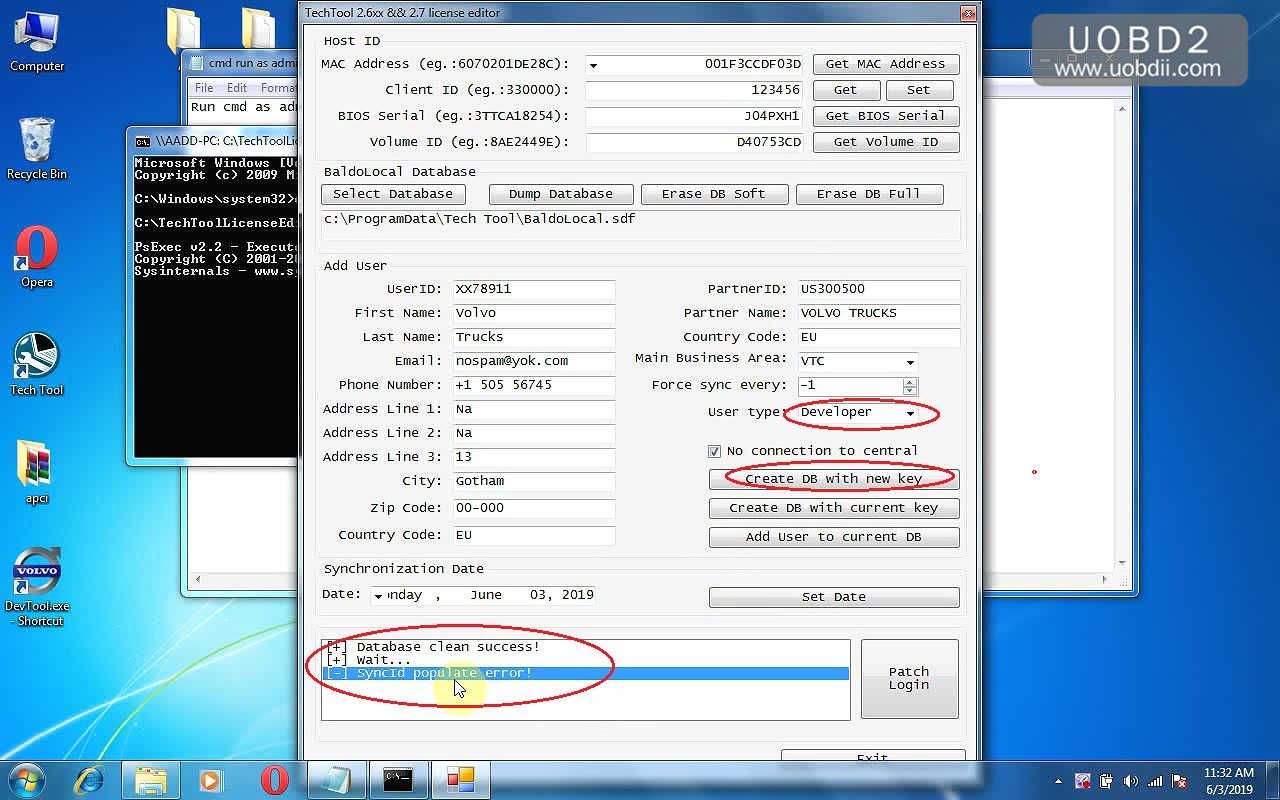Click Set Client ID button
This screenshot has height=800, width=1280.
coord(919,90)
